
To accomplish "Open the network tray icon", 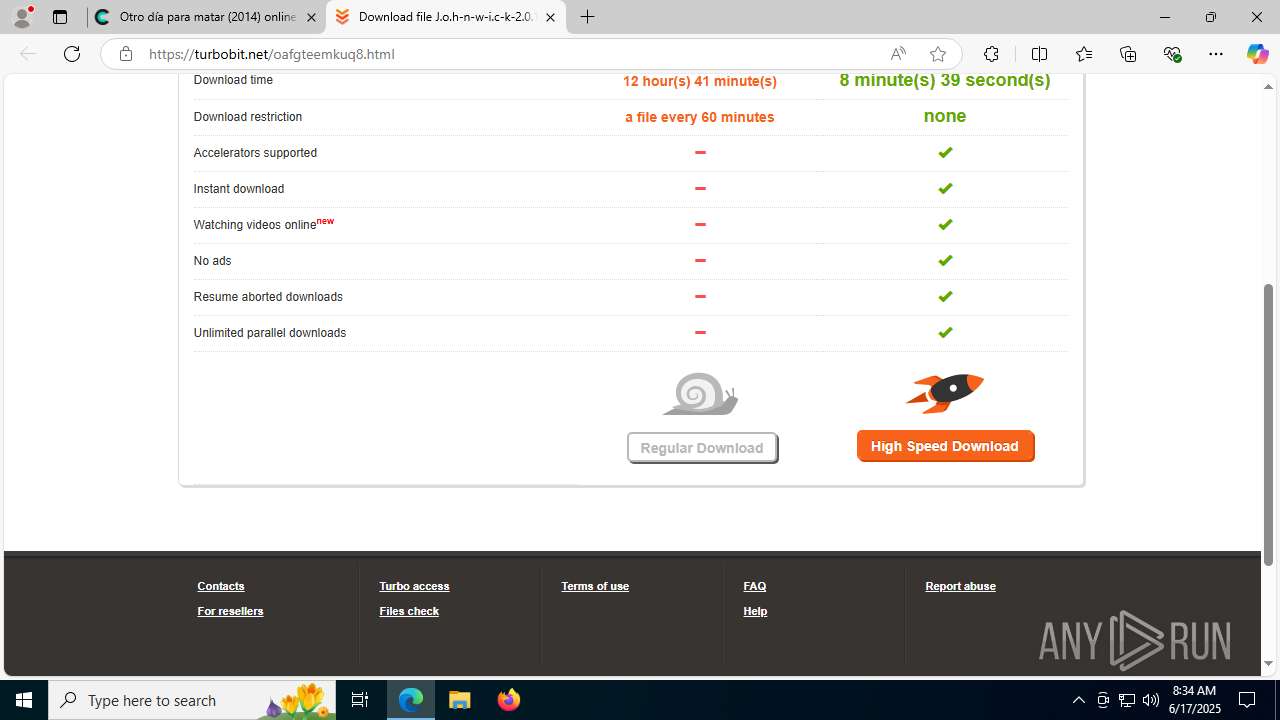I will pos(1126,700).
